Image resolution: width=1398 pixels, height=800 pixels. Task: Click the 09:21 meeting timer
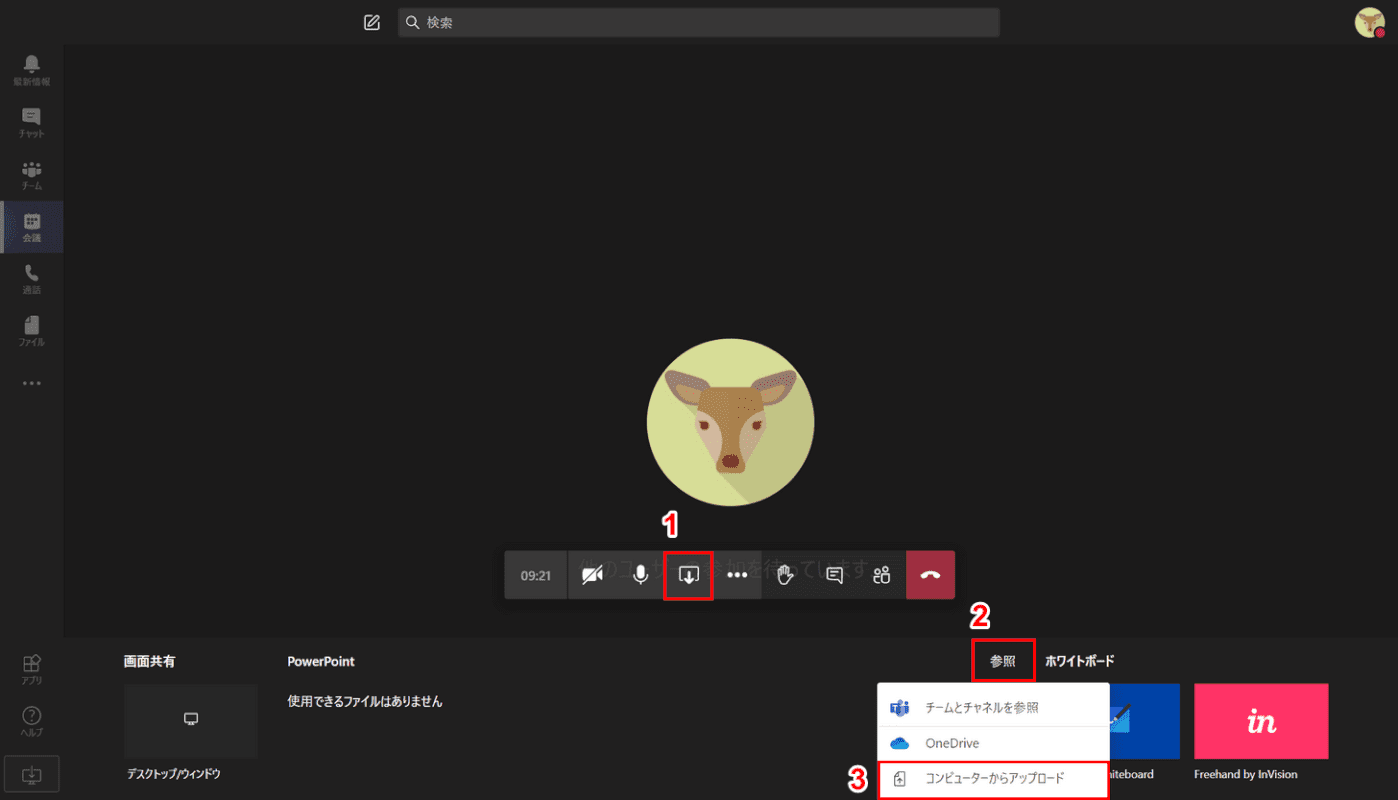pyautogui.click(x=536, y=575)
